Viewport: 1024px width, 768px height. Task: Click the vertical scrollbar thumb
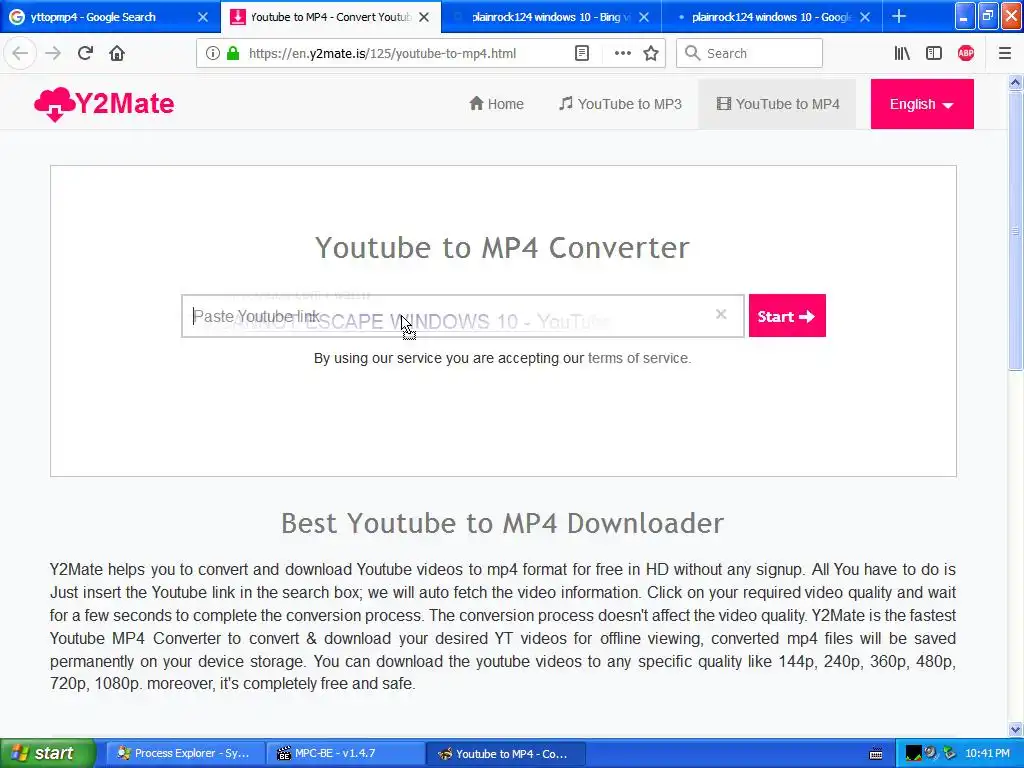[x=1015, y=230]
